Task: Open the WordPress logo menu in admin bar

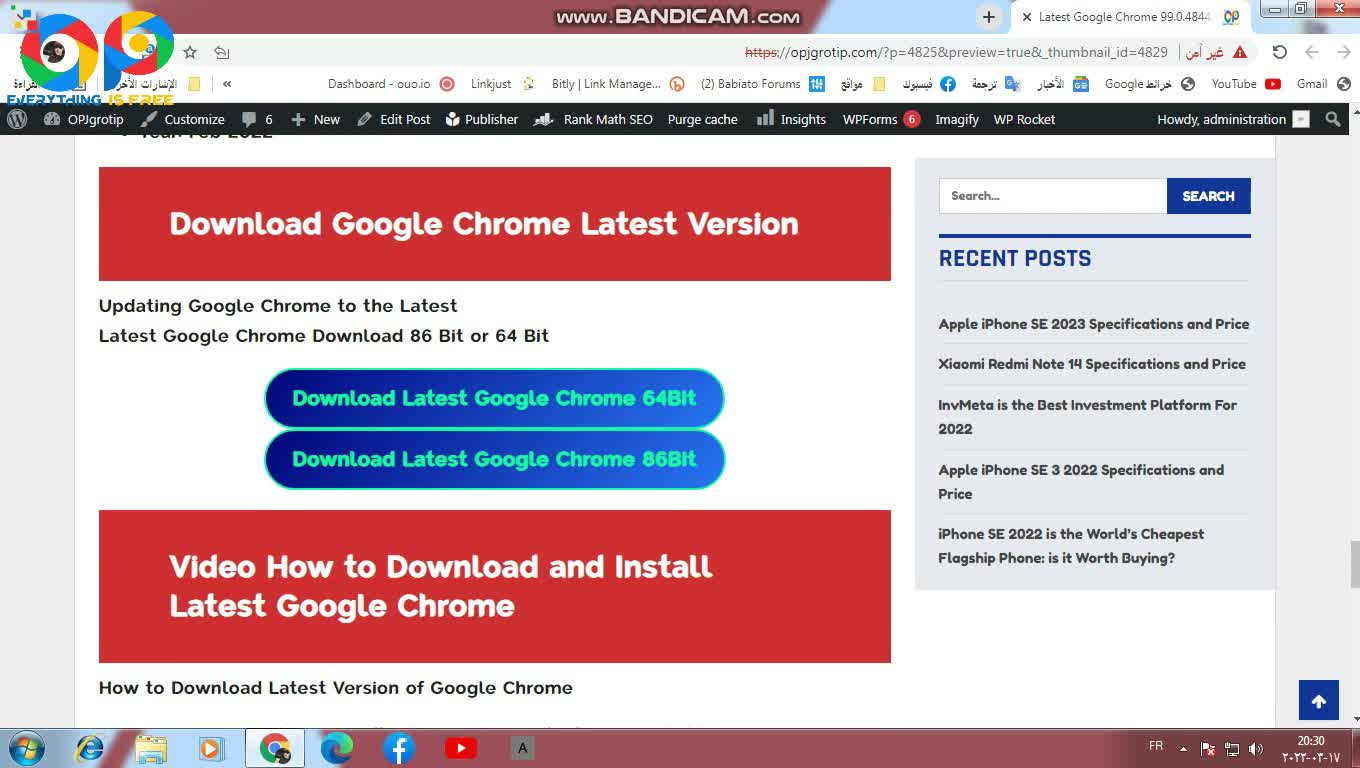Action: coord(17,119)
